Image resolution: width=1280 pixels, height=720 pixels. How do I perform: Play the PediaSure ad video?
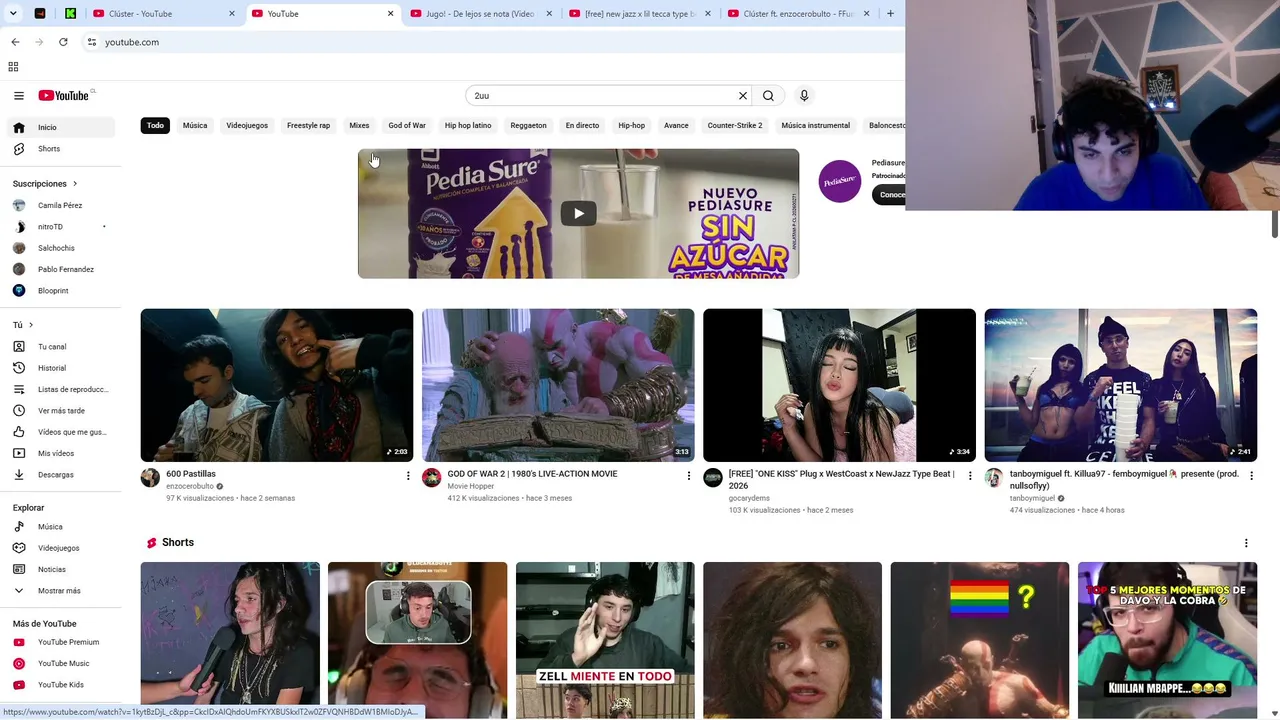578,213
